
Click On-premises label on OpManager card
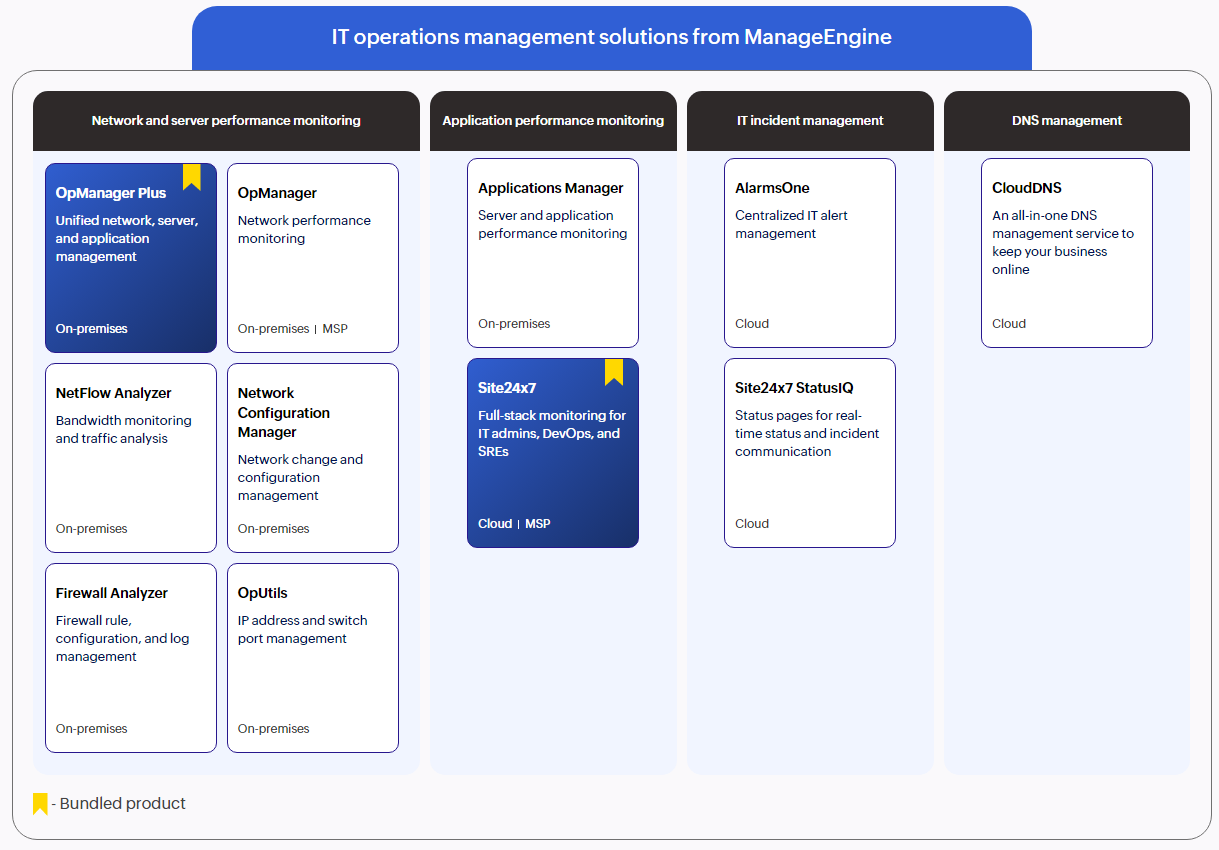[274, 329]
